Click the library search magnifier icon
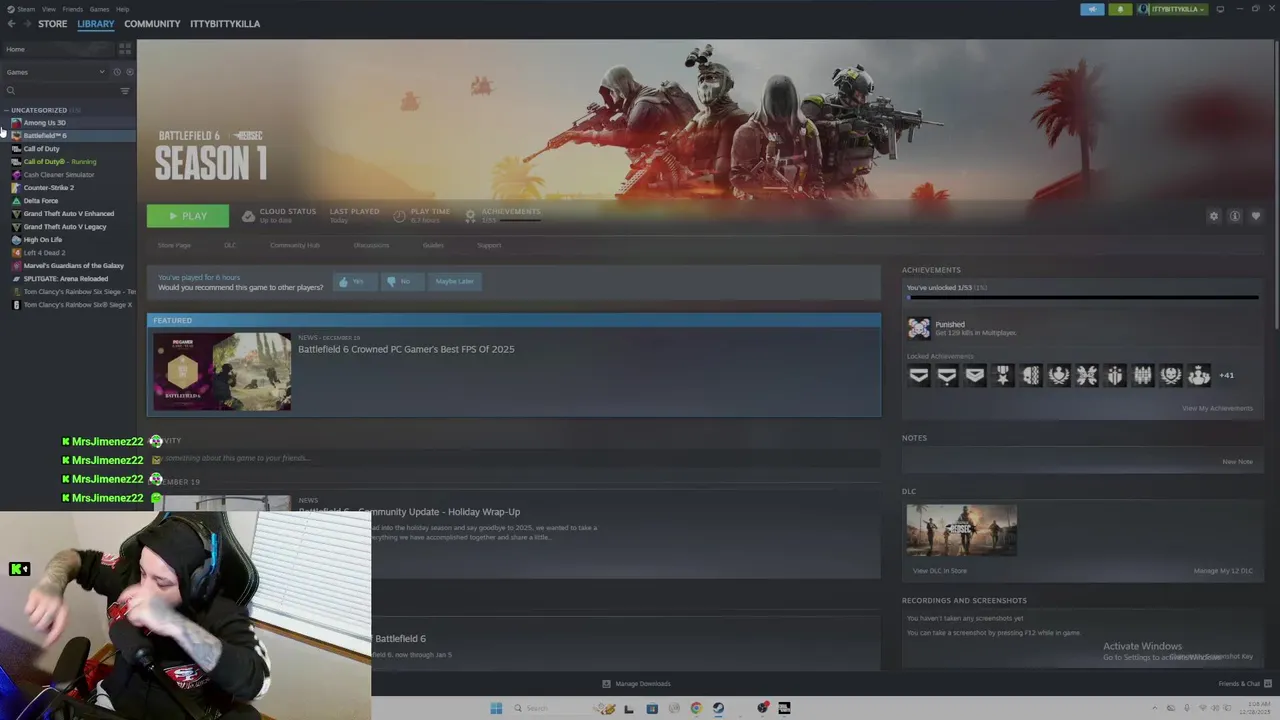This screenshot has height=720, width=1280. click(x=11, y=91)
